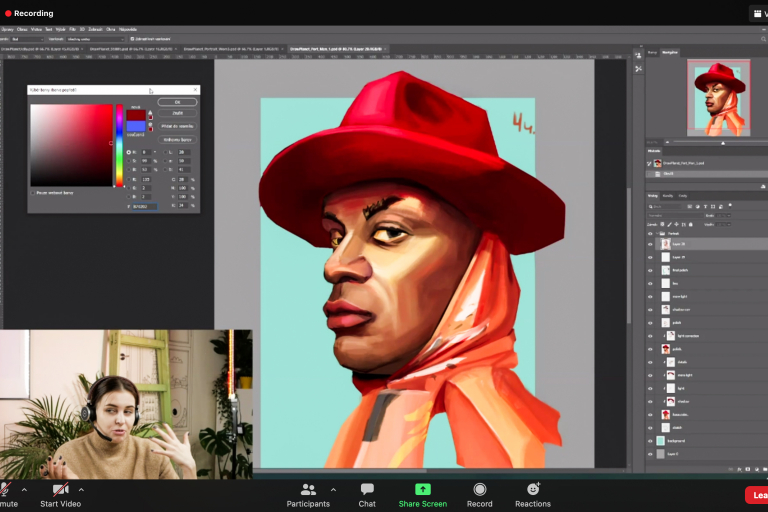Screen dimensions: 768x512
Task: Click the canvas vertical scrollbar
Action: (628, 256)
